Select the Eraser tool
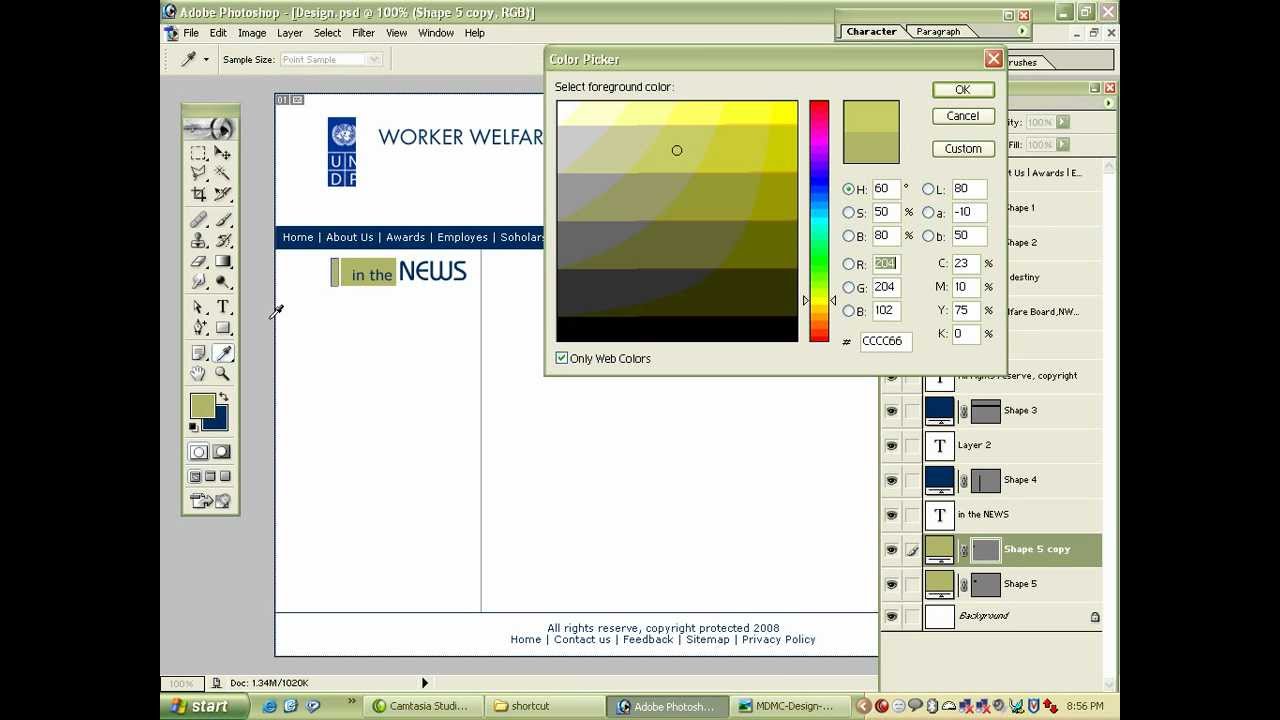Viewport: 1280px width, 720px height. [x=198, y=262]
